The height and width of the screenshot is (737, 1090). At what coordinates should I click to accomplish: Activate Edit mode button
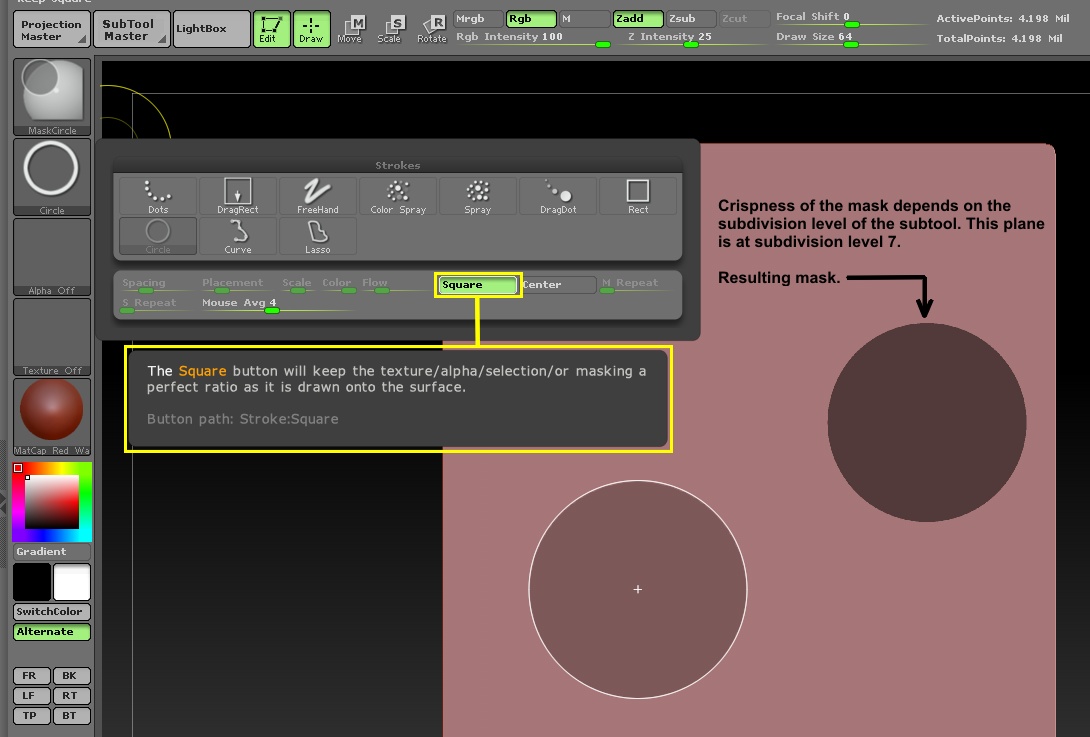pyautogui.click(x=271, y=29)
